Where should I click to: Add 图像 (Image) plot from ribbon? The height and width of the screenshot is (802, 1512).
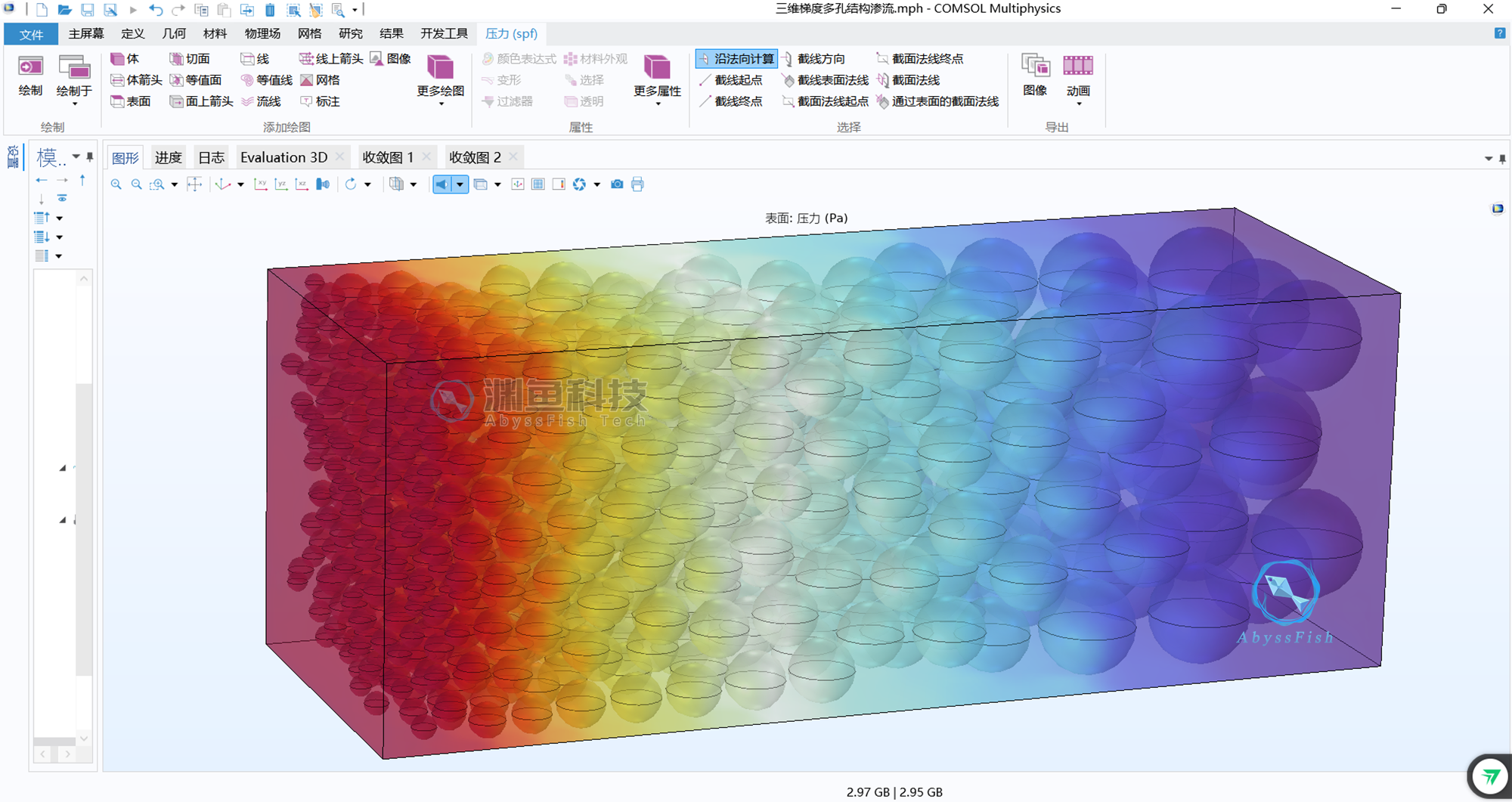click(x=391, y=59)
